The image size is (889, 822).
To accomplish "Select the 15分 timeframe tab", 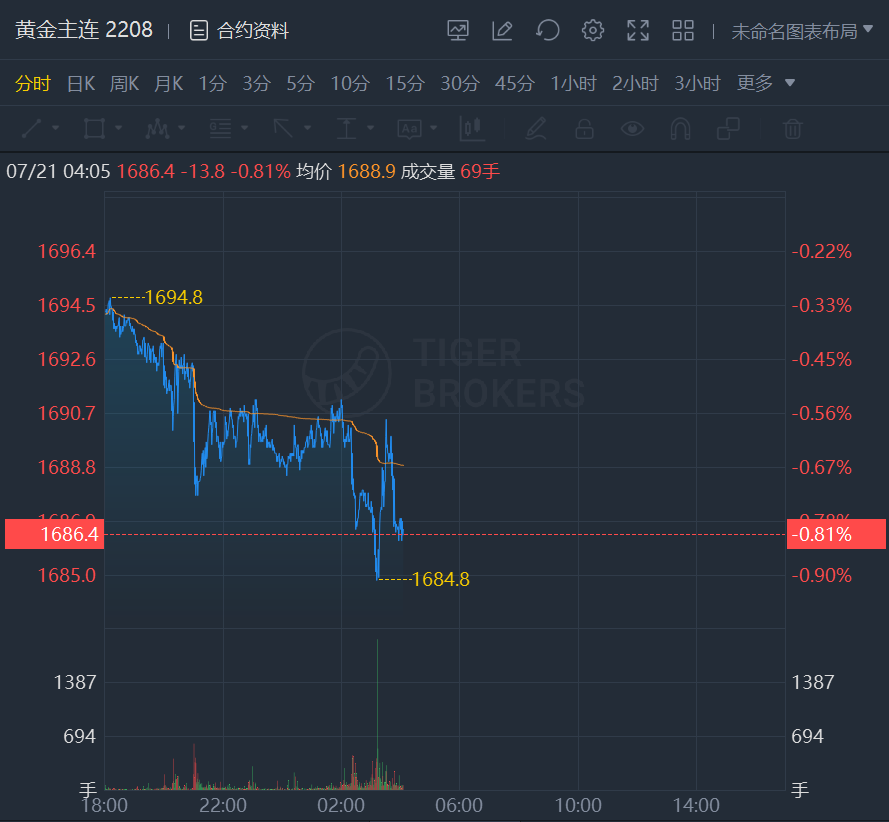I will (x=405, y=83).
